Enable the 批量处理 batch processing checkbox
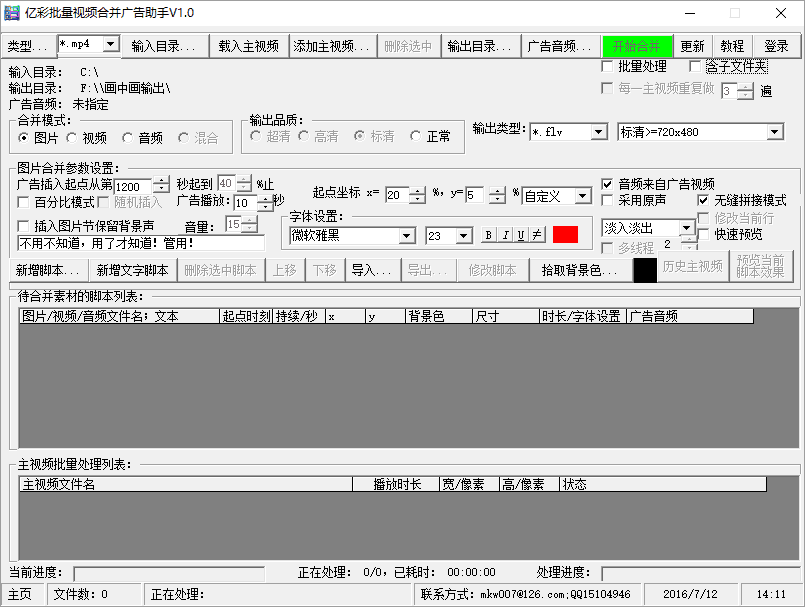Screen dimensions: 805x607 607,66
